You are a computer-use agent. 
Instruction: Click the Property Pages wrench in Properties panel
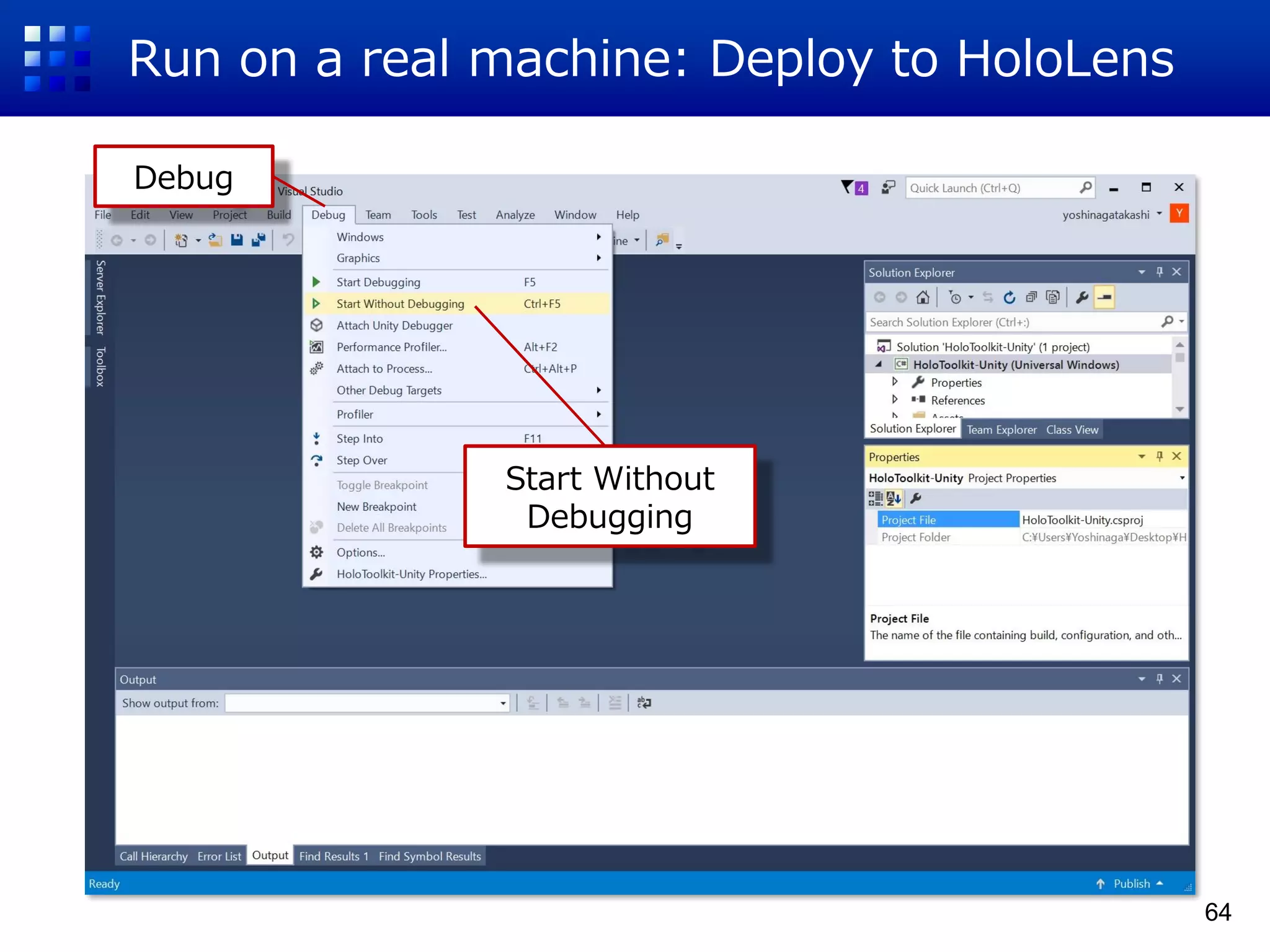click(x=915, y=498)
